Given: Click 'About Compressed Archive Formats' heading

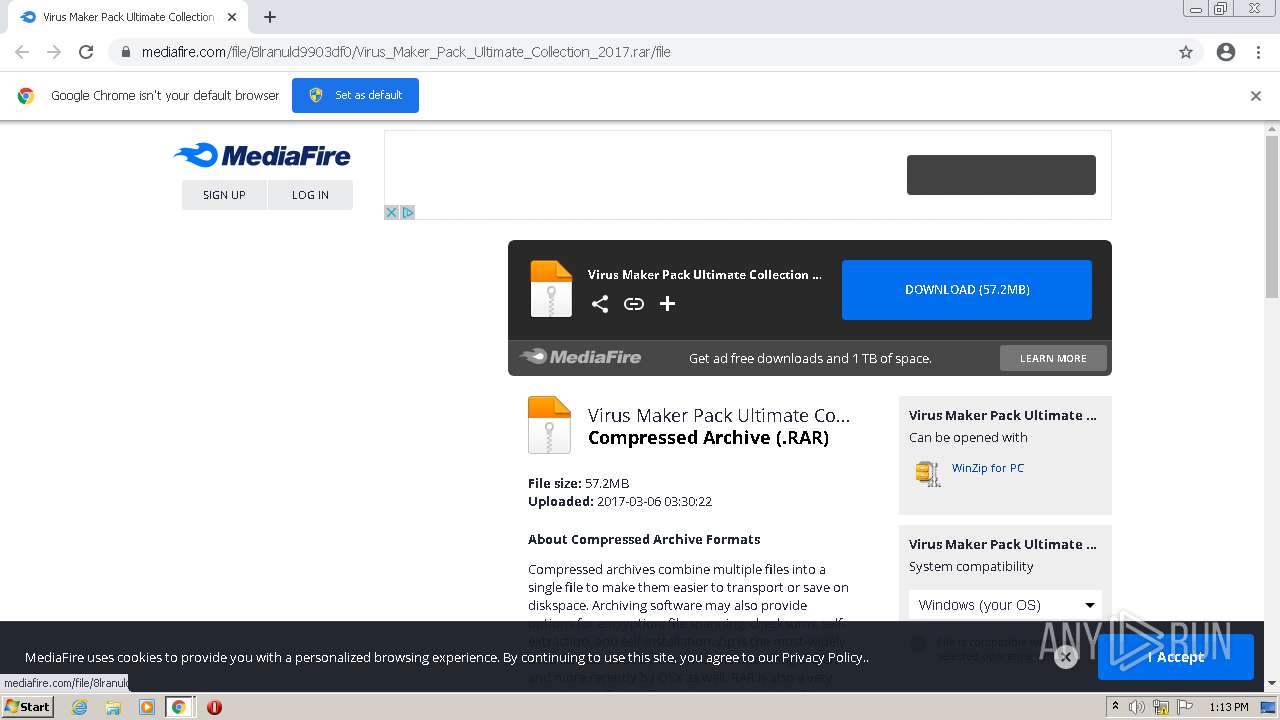Looking at the screenshot, I should pyautogui.click(x=644, y=539).
